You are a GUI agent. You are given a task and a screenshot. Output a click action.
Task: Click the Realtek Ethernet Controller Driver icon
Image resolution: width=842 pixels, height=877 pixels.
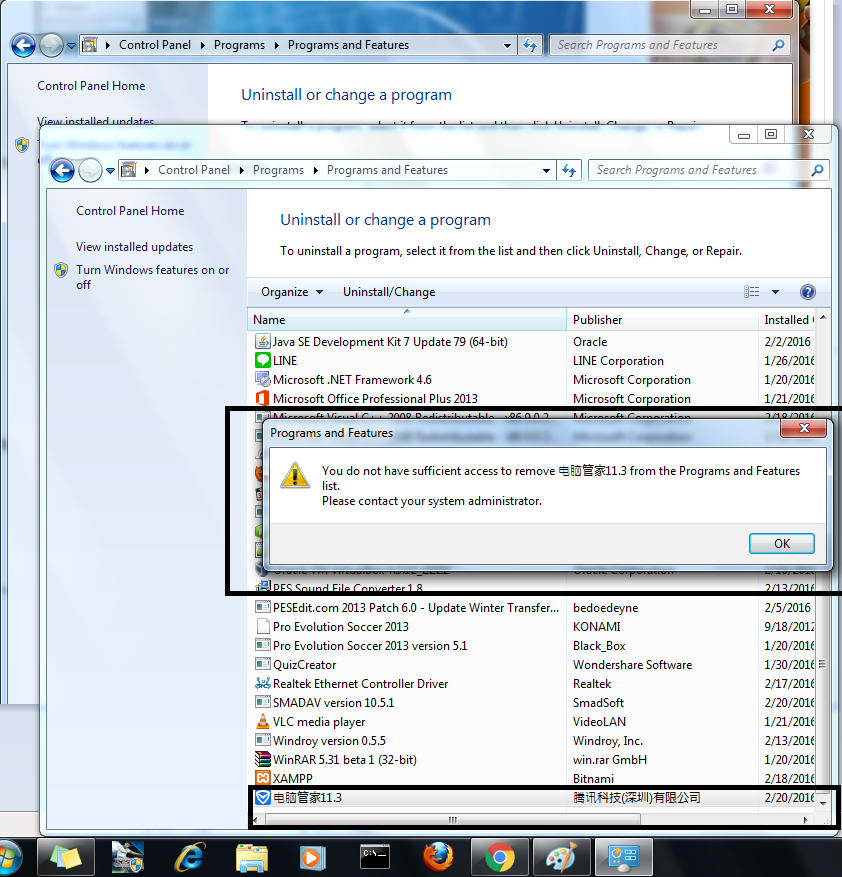pos(262,683)
